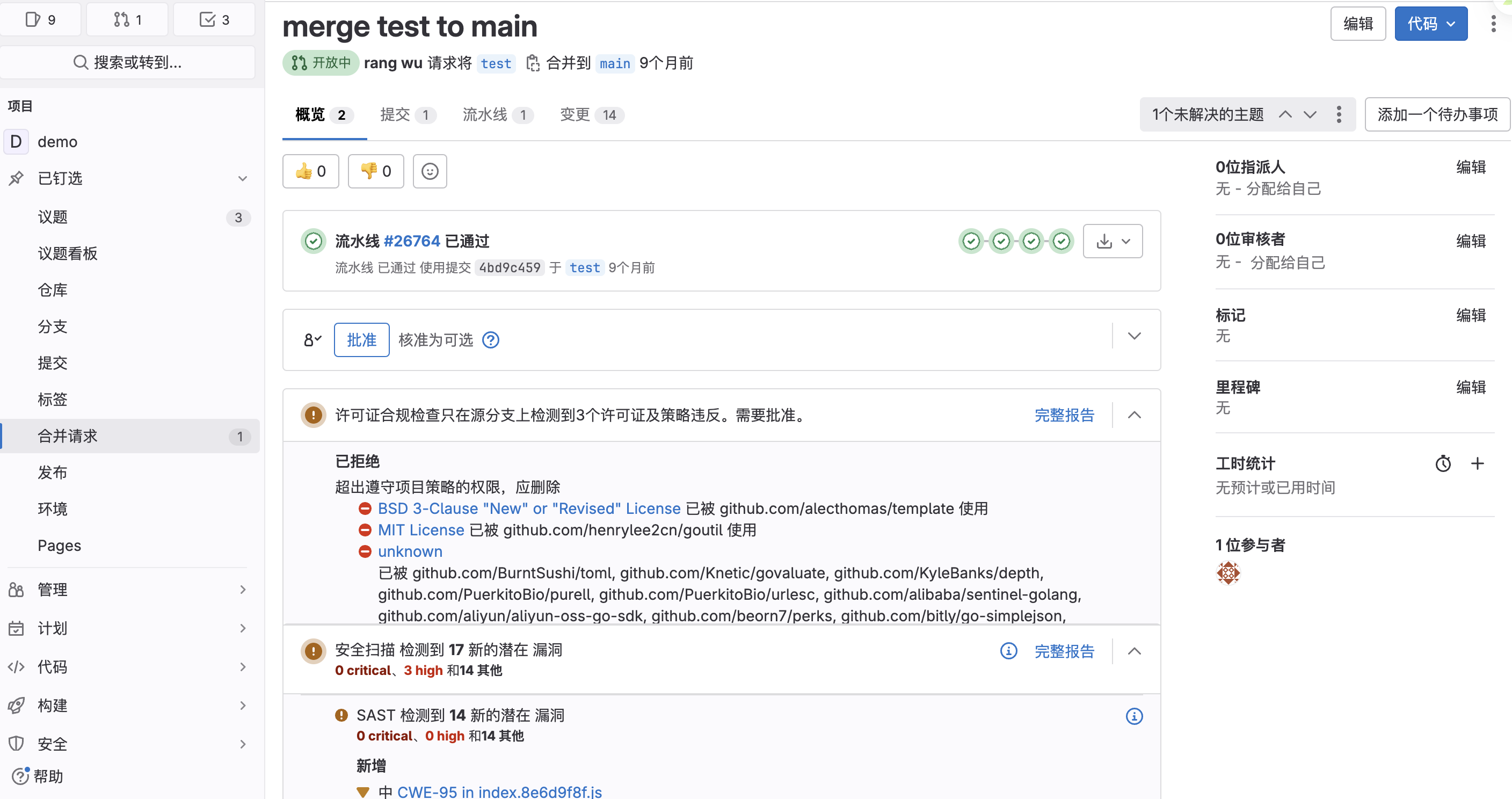
Task: Click the copy branch name clipboard icon
Action: coord(533,63)
